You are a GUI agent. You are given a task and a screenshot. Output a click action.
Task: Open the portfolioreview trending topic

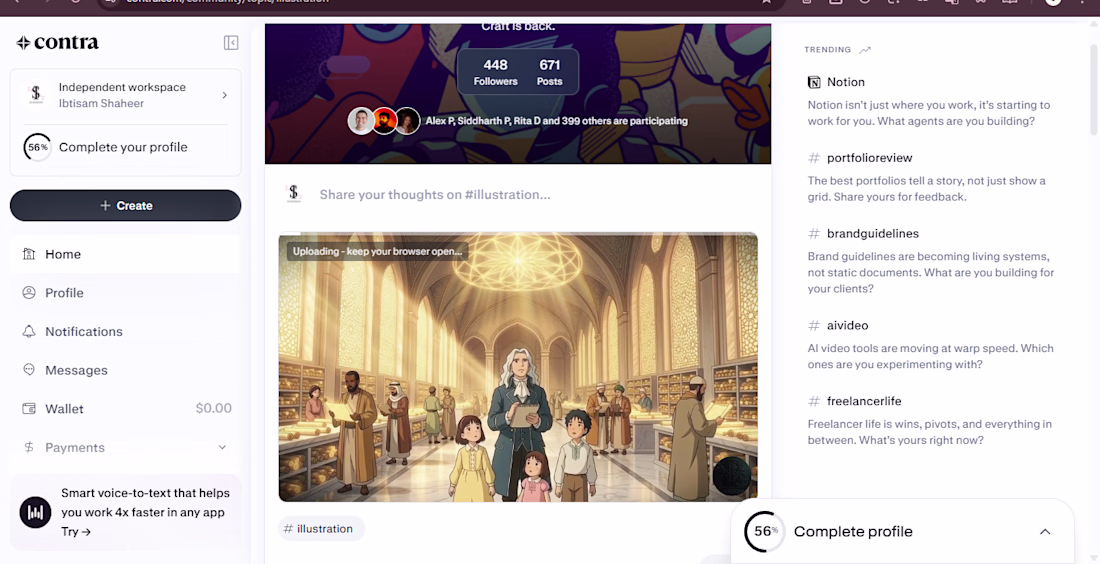point(870,158)
